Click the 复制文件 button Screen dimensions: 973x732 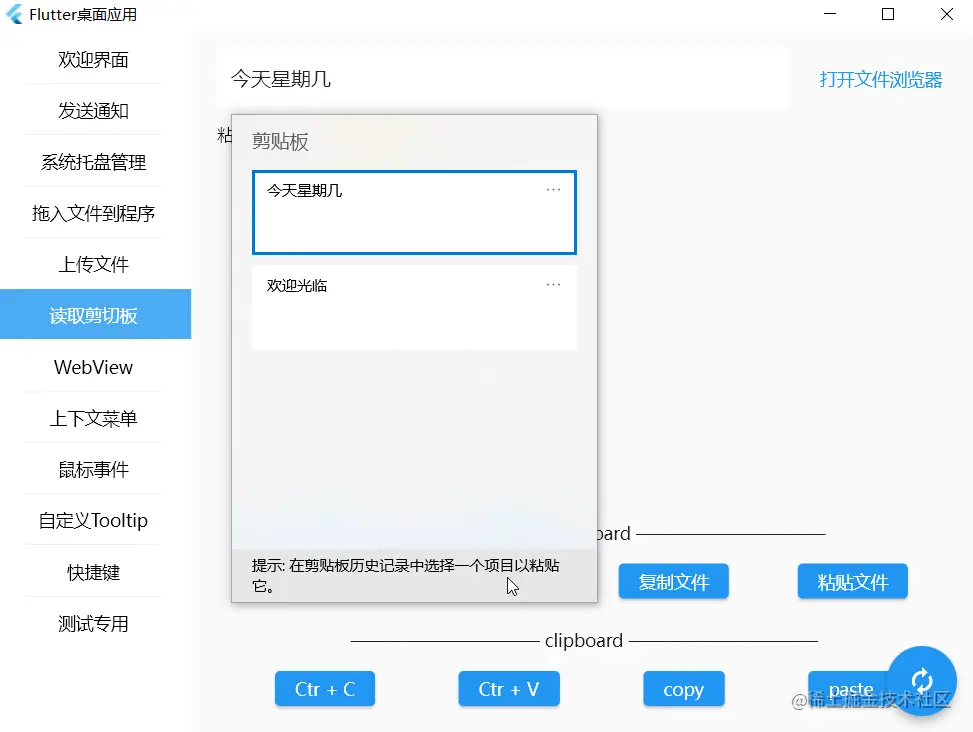[x=673, y=581]
